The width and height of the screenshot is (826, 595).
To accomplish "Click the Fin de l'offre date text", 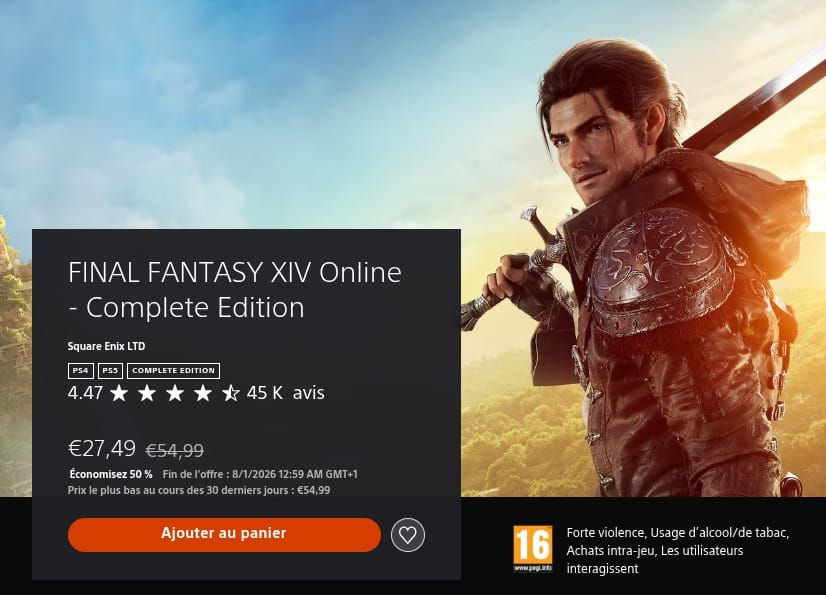I will click(x=260, y=474).
